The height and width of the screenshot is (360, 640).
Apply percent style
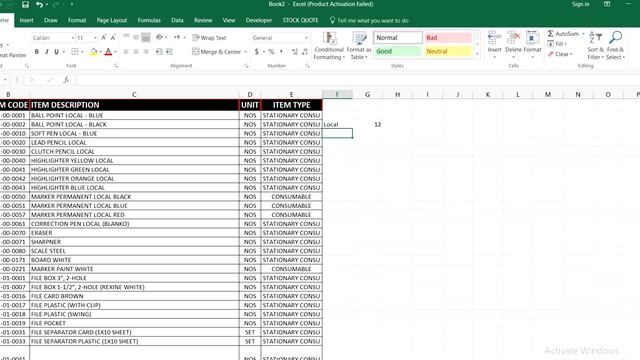coord(271,52)
